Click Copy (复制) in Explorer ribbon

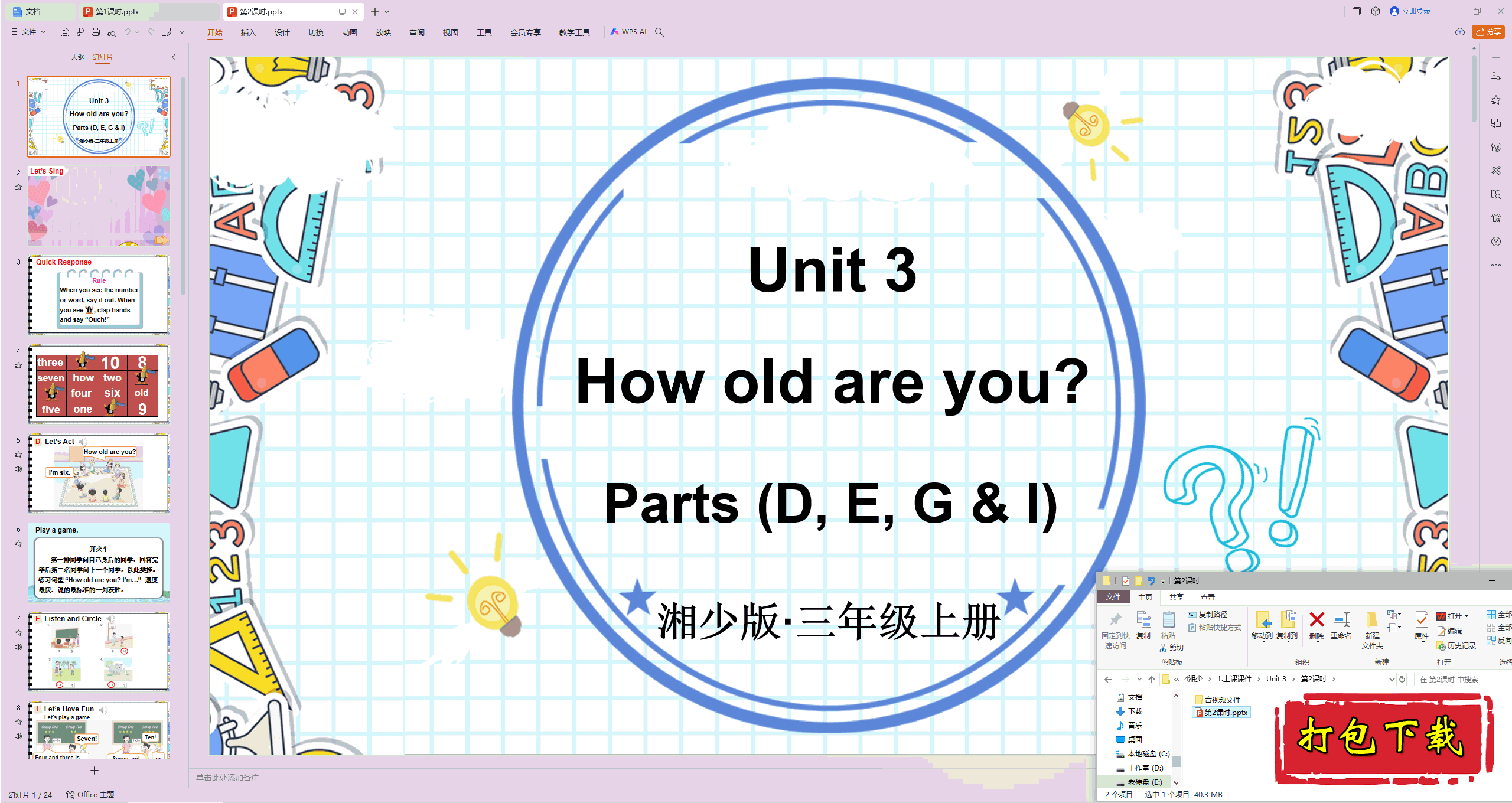pos(1143,626)
